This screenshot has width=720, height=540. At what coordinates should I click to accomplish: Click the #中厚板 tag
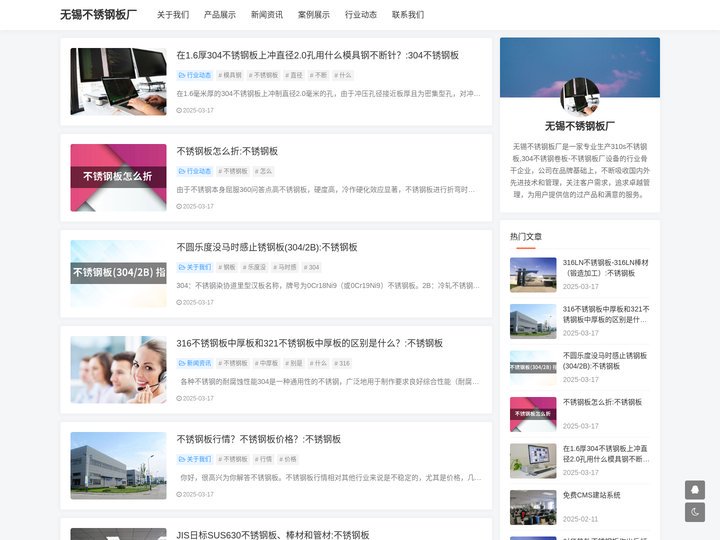(x=266, y=363)
